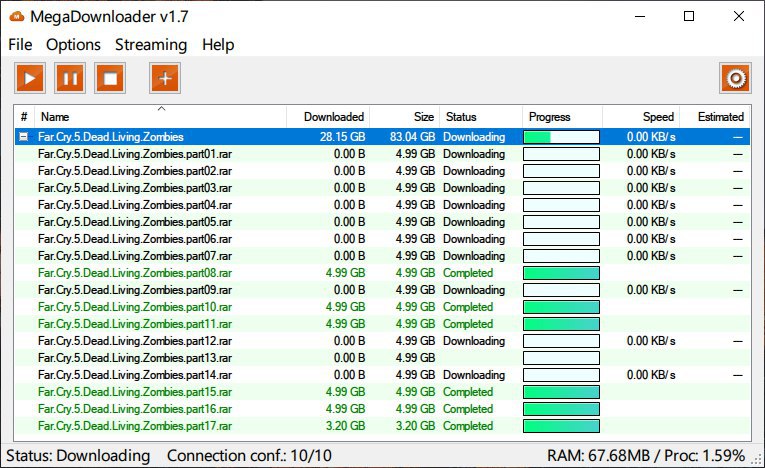Collapse the Far.Cry.5.Dead.Living.Zombies package tree
The width and height of the screenshot is (765, 468).
click(24, 137)
